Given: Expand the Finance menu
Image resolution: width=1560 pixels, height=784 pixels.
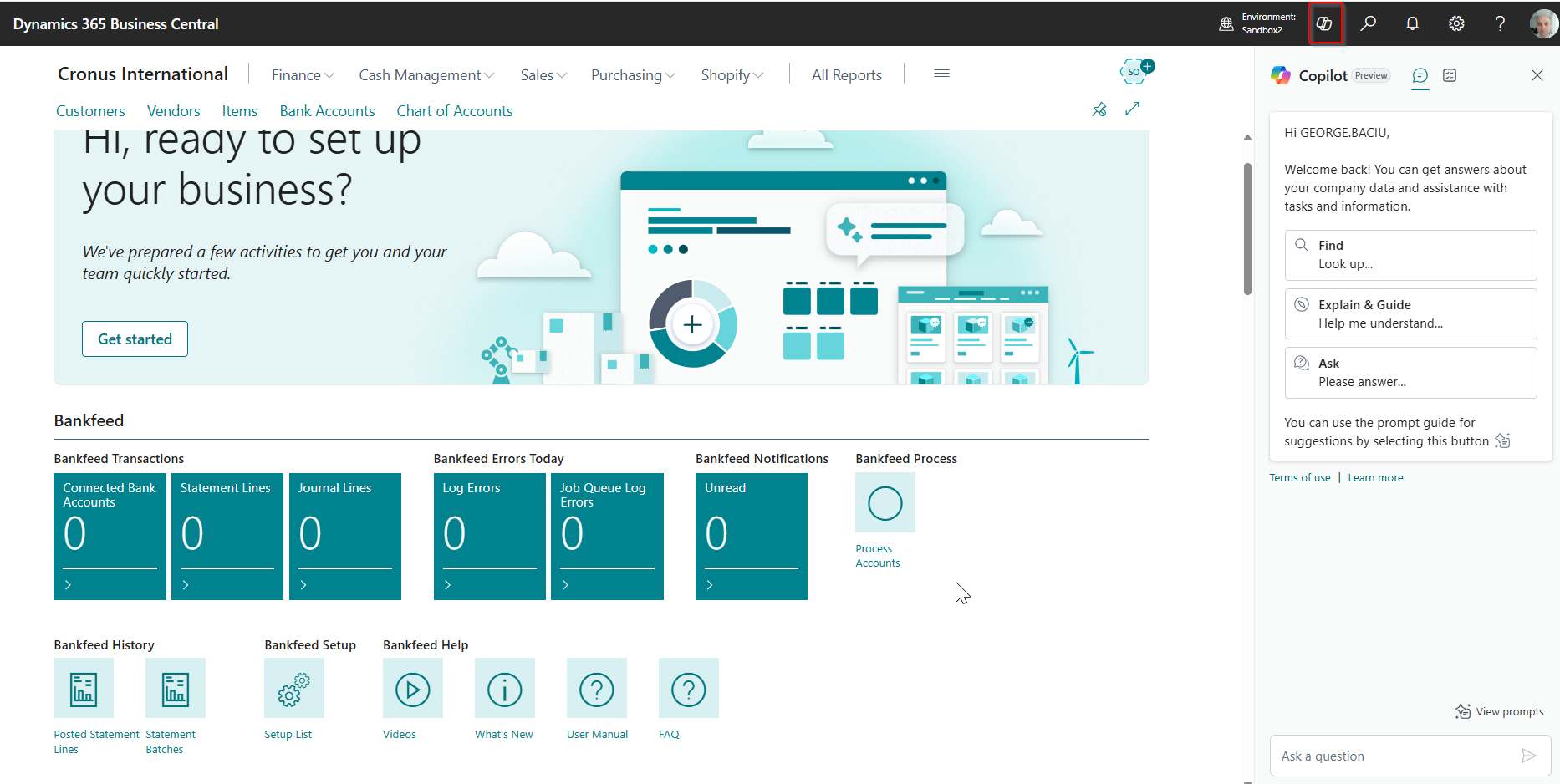Looking at the screenshot, I should (303, 74).
